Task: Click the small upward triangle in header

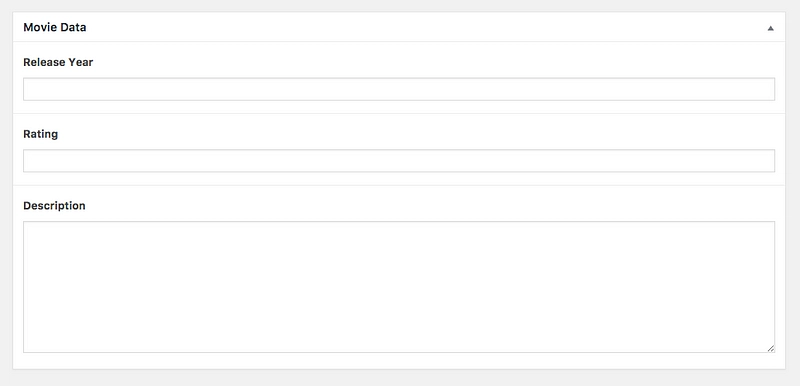Action: click(770, 28)
